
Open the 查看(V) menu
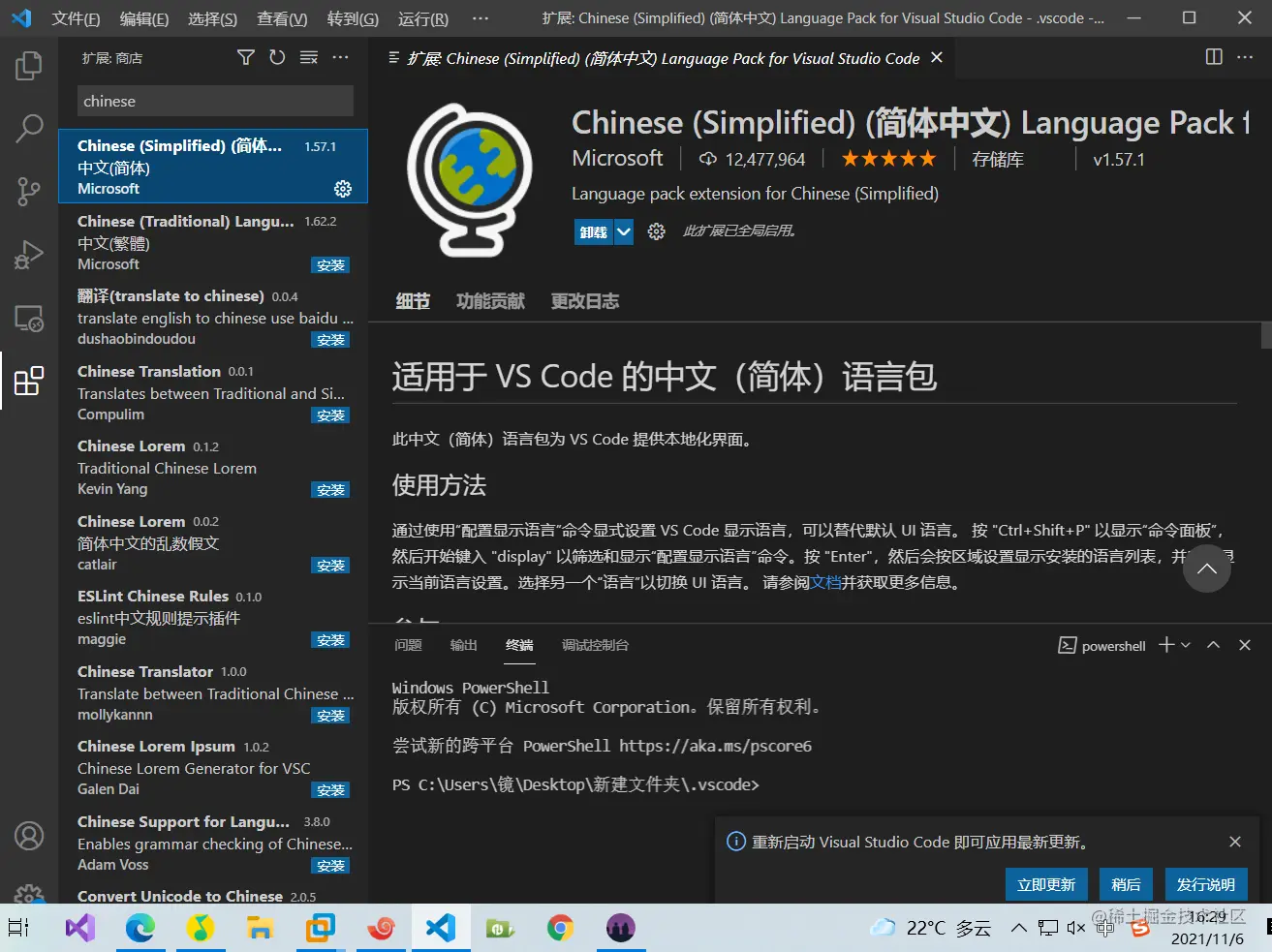click(282, 18)
